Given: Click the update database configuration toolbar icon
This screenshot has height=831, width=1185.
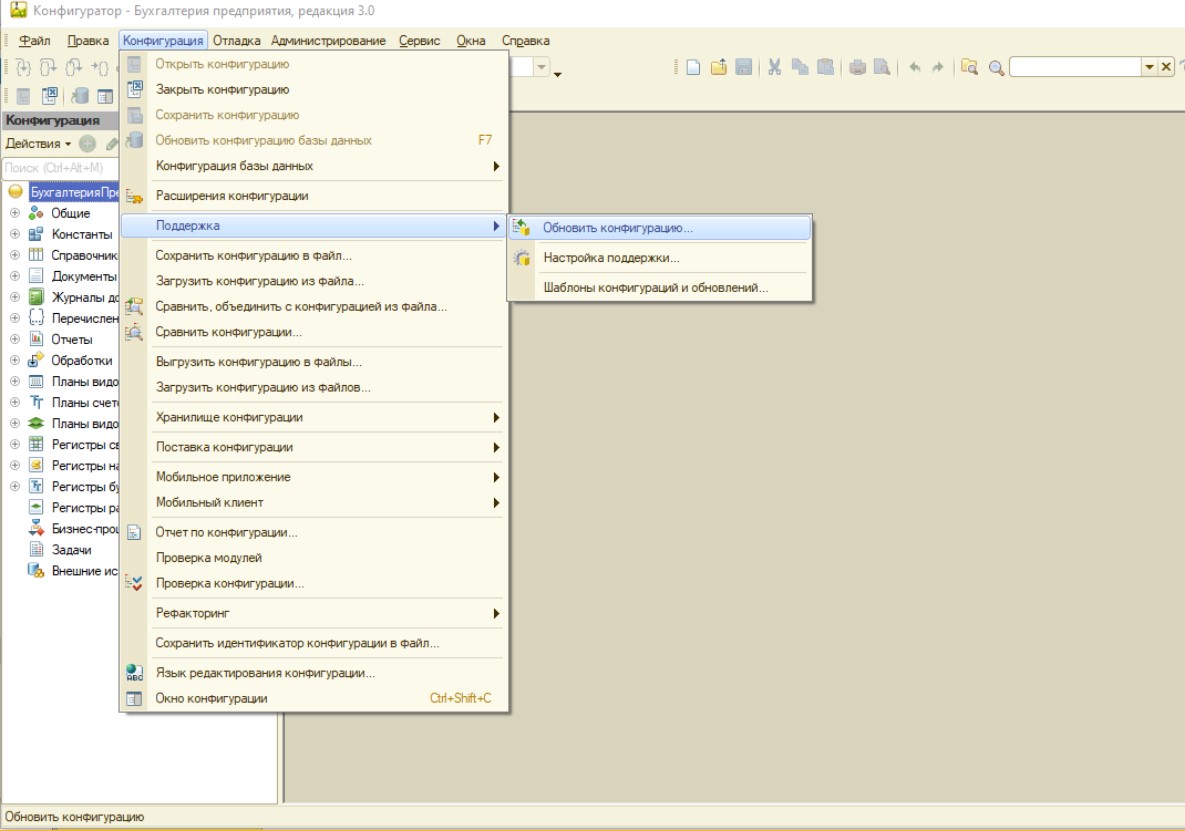Looking at the screenshot, I should [79, 96].
